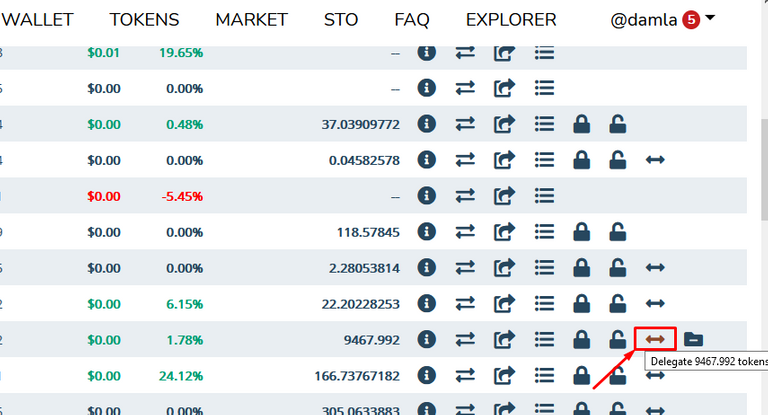Click unstake open lock in 118.57845 row
The width and height of the screenshot is (768, 415).
coord(618,232)
